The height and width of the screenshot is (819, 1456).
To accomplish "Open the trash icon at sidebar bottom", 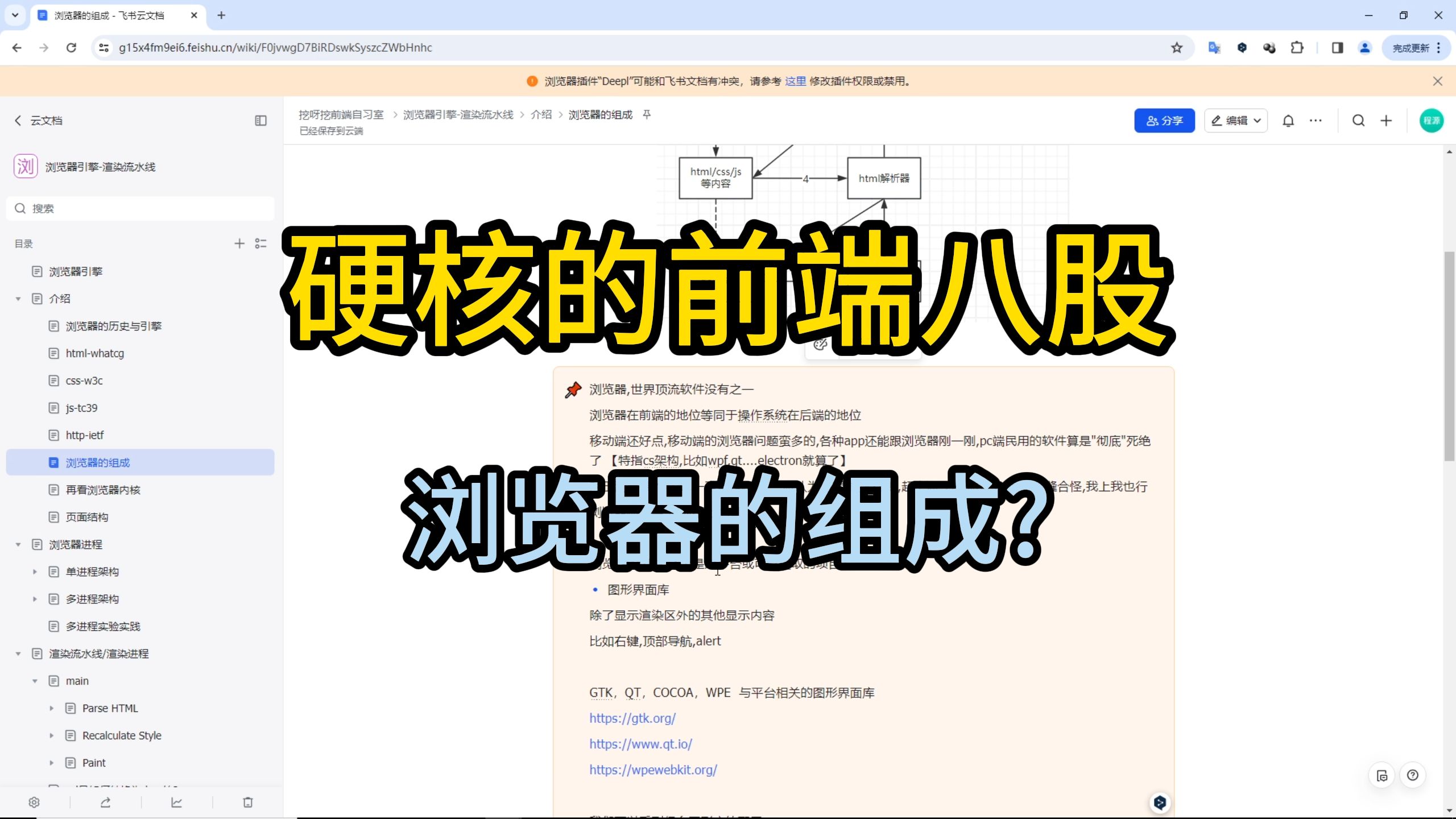I will pyautogui.click(x=248, y=802).
